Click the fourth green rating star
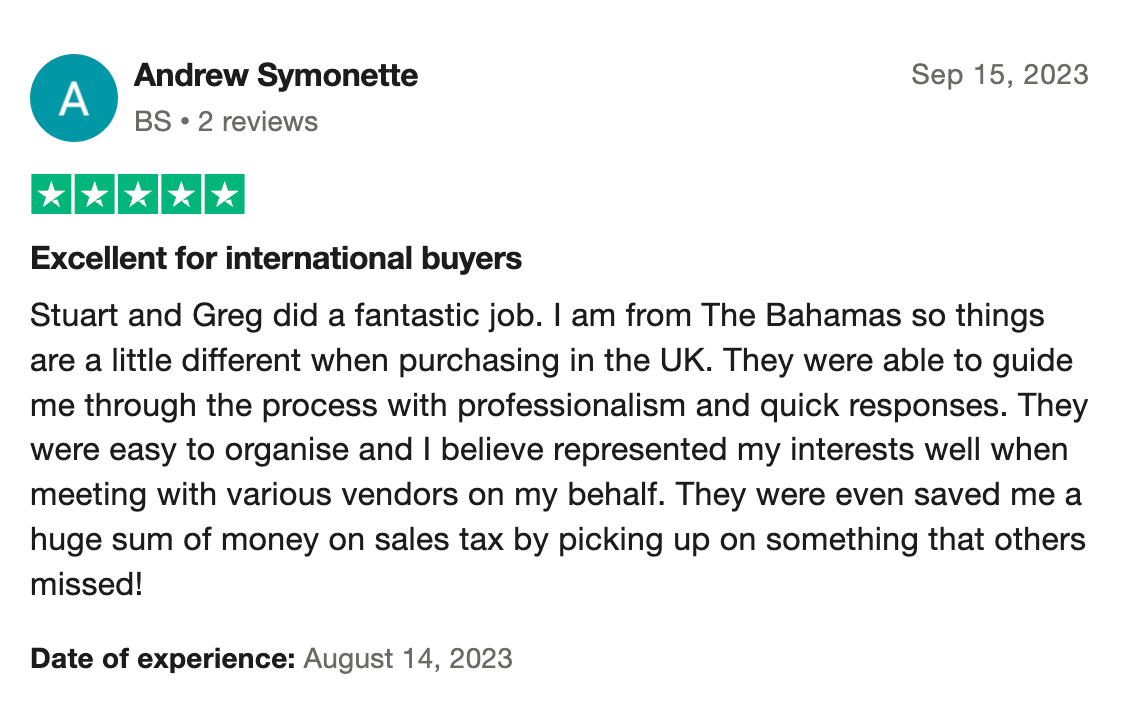This screenshot has height=712, width=1144. tap(181, 195)
